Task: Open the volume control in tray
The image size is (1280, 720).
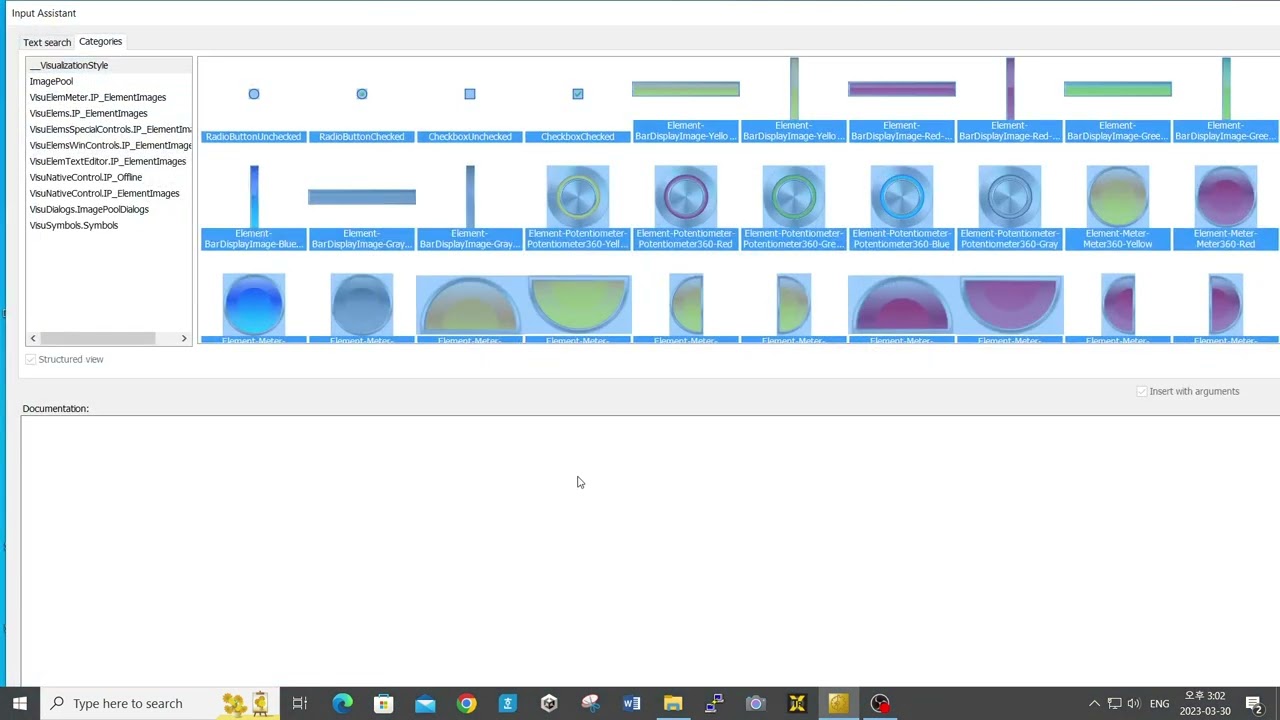Action: point(1134,703)
